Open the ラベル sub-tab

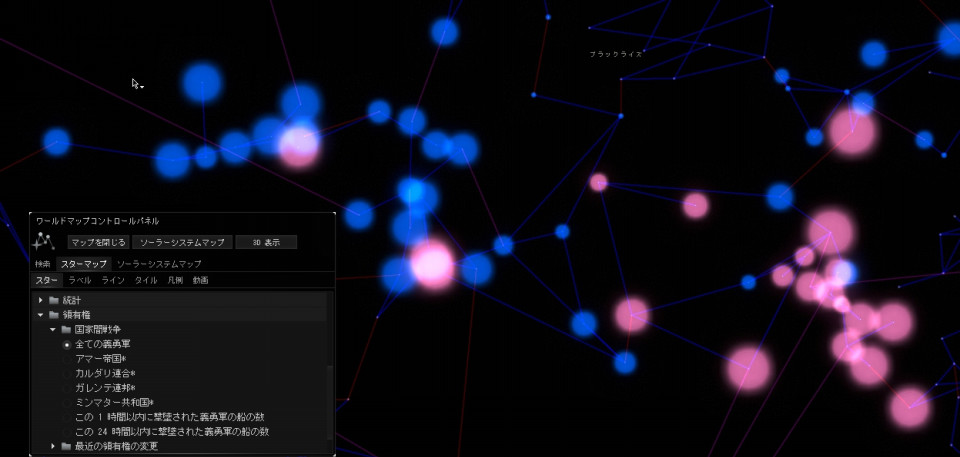tap(80, 280)
